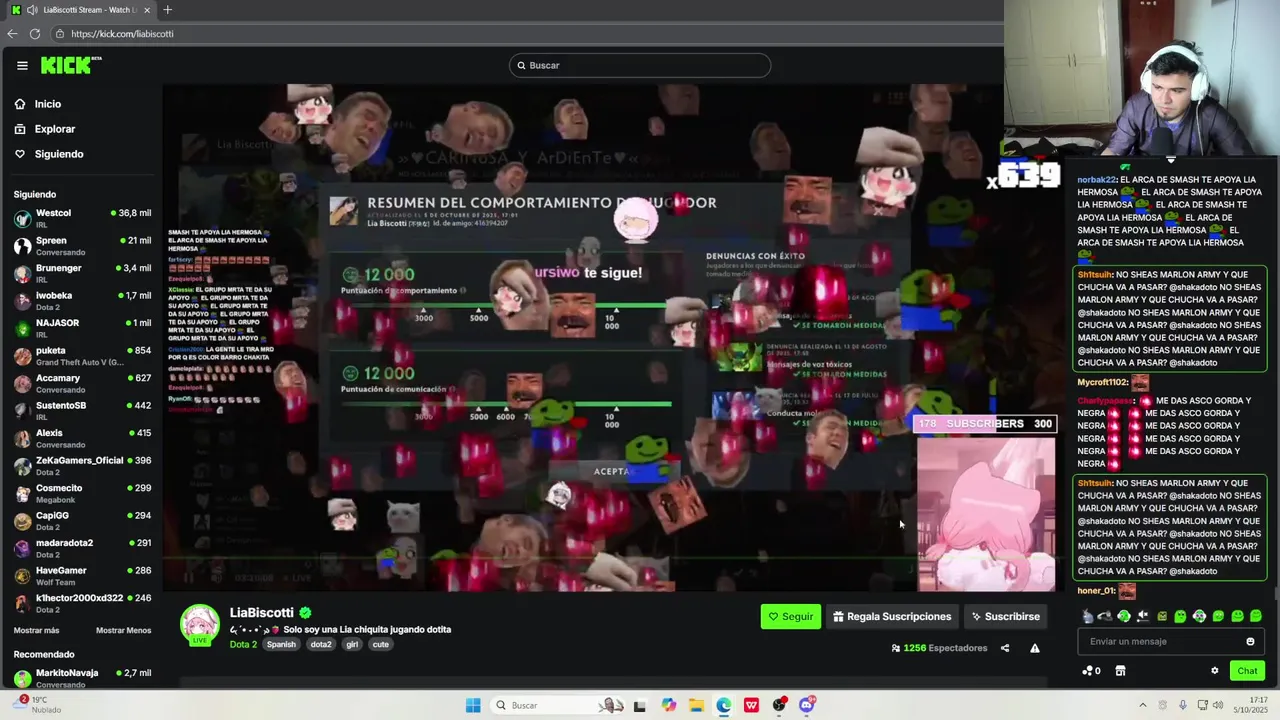Collapse chat with top arrow

(x=1171, y=160)
